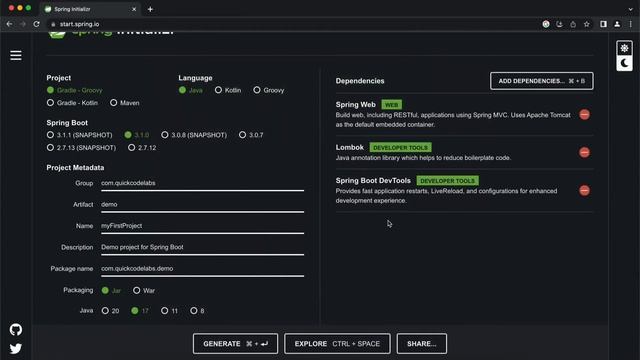This screenshot has width=640, height=360.
Task: Click the Generate button
Action: point(236,344)
